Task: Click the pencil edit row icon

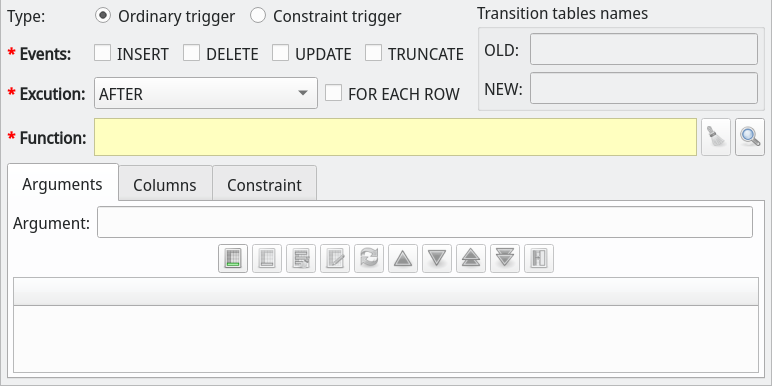Action: (x=335, y=258)
